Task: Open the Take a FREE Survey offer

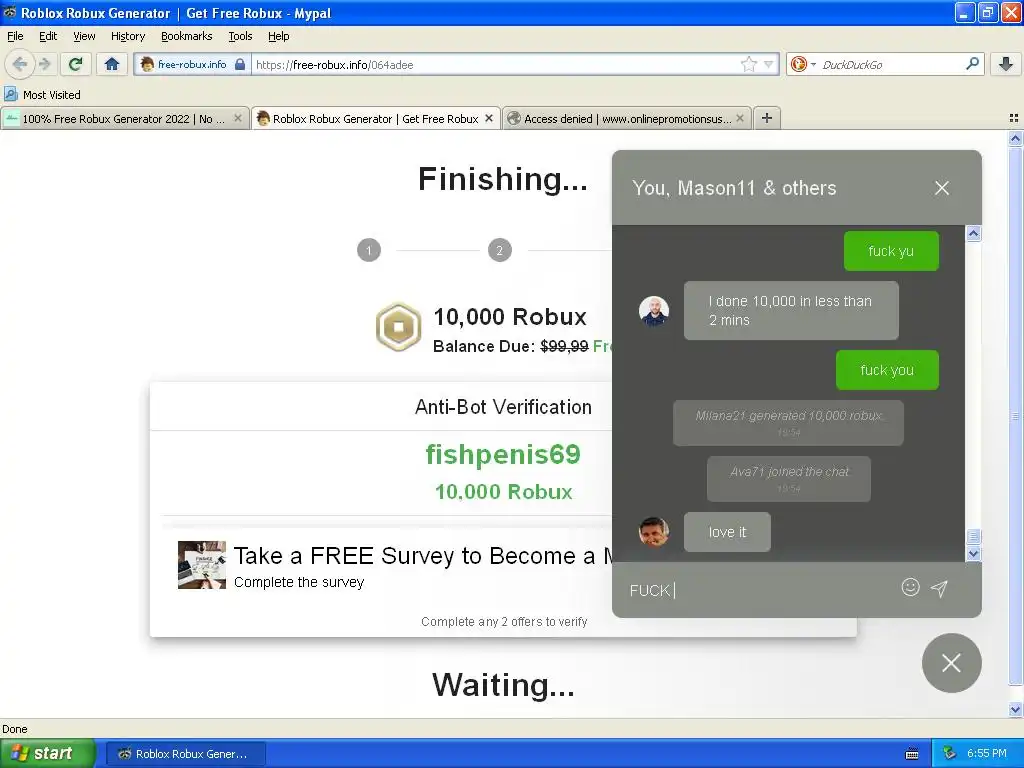Action: click(424, 556)
